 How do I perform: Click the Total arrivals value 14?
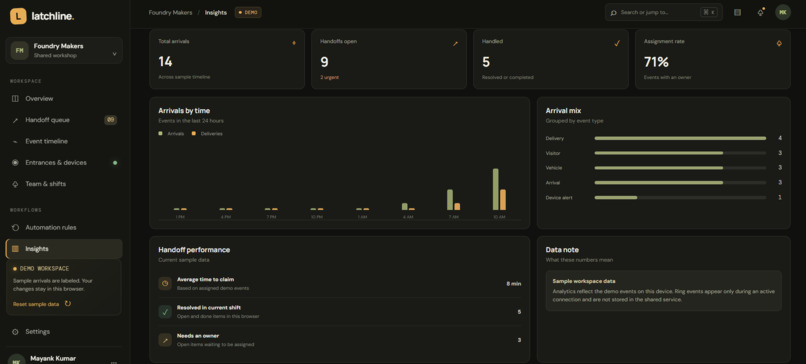[x=166, y=62]
